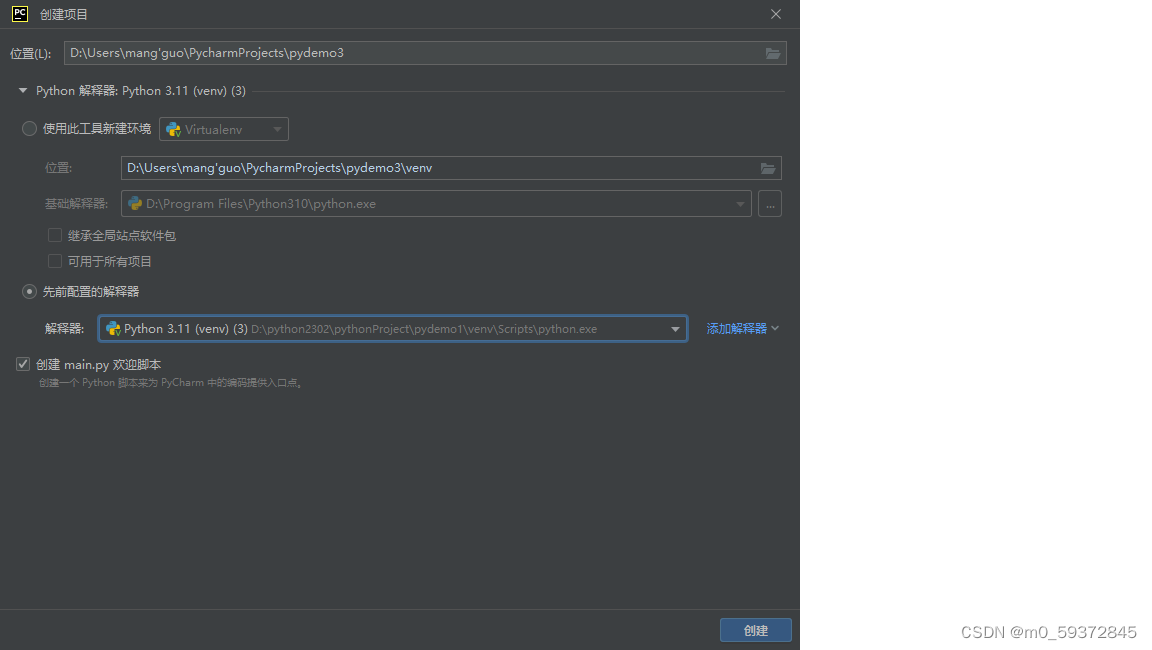Open the Virtualenv tool dropdown
The width and height of the screenshot is (1152, 650).
pyautogui.click(x=224, y=129)
